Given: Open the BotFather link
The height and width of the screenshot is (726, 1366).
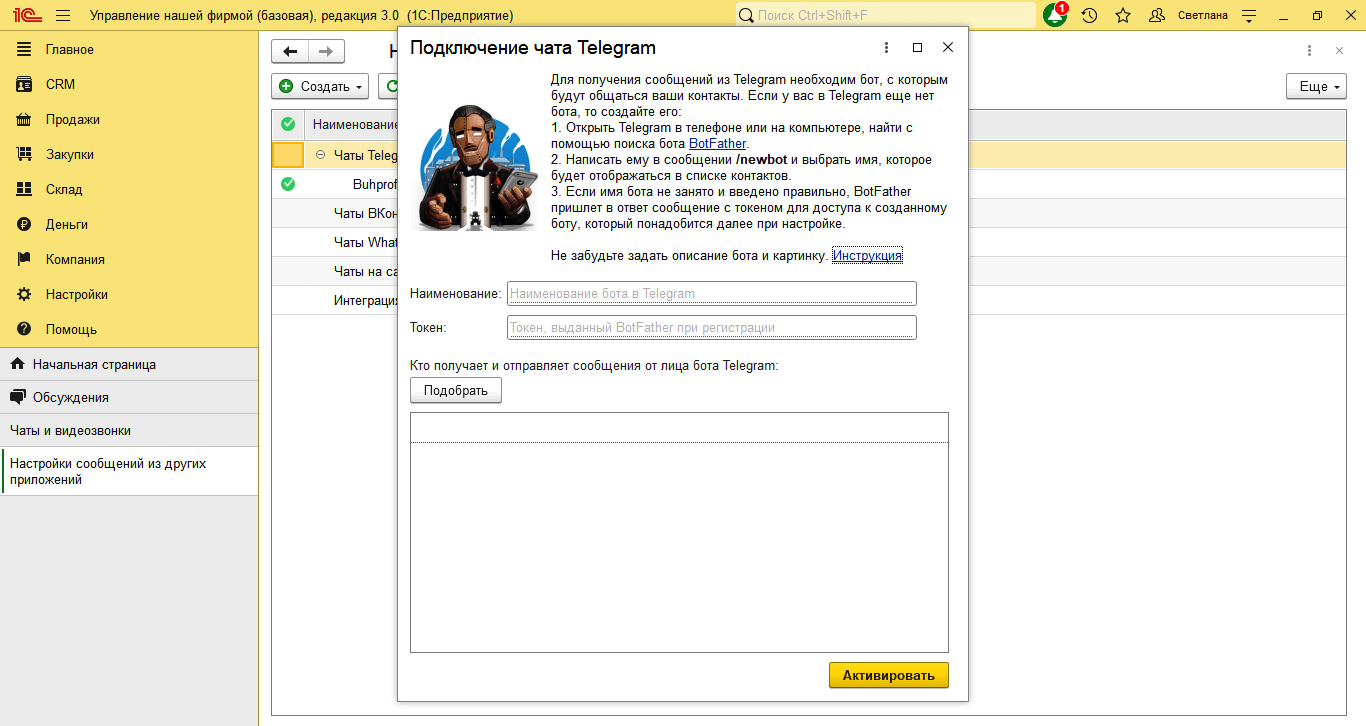Looking at the screenshot, I should (717, 144).
